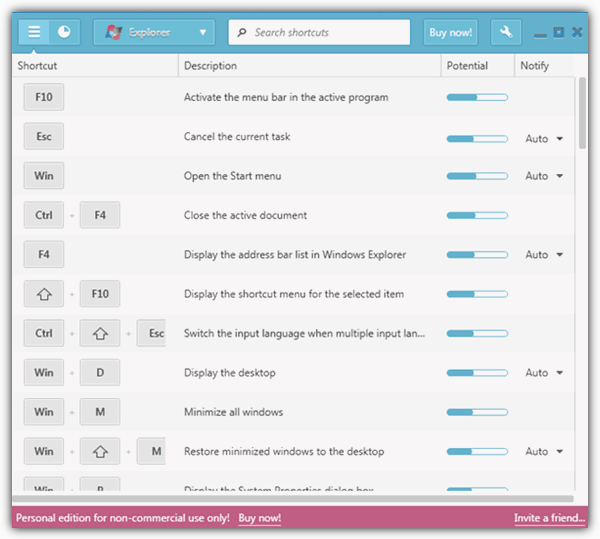Open Auto notify dropdown for Display the desktop
The image size is (600, 539).
pos(545,373)
